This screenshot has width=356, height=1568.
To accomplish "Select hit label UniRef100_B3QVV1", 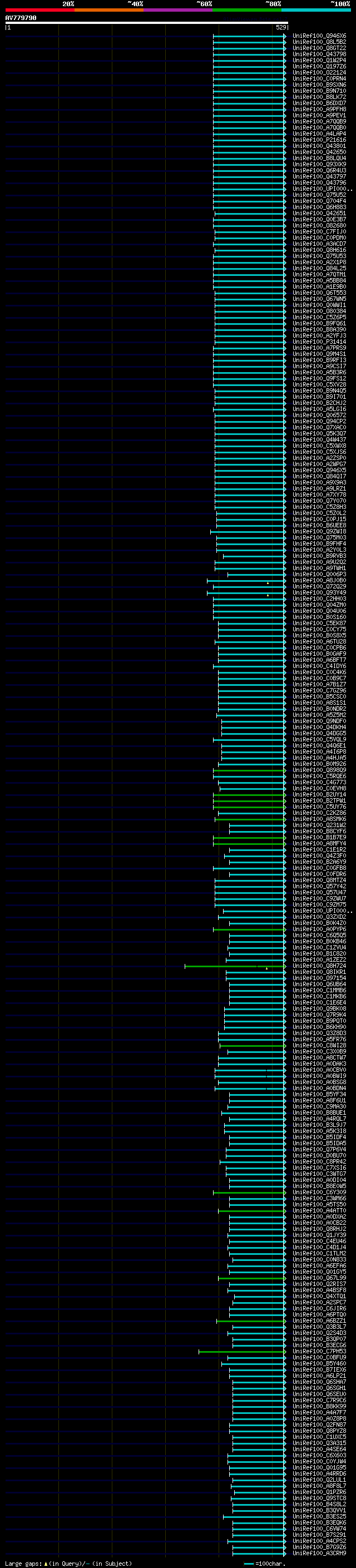I will 319,1510.
